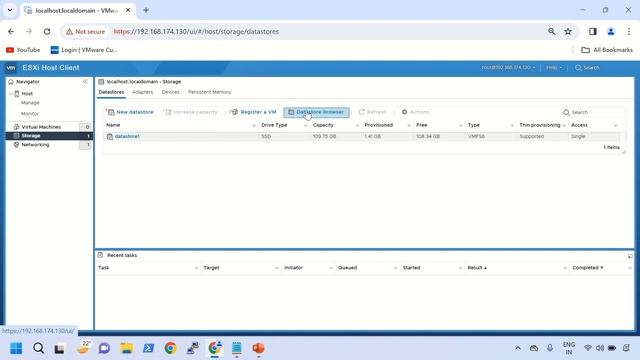Screen dimensions: 640x360
Task: Switch to the Persistent Memory tab
Action: 209,92
